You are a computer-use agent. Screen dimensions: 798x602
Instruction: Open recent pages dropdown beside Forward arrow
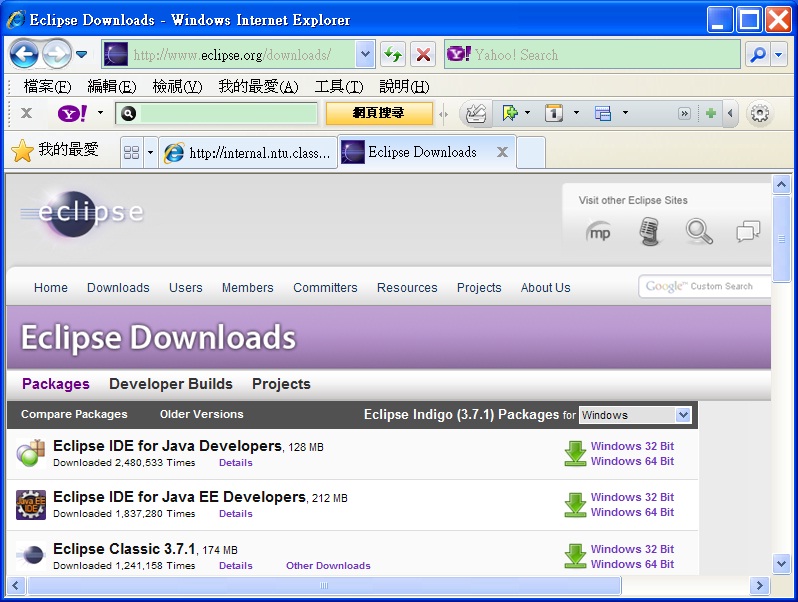(81, 54)
